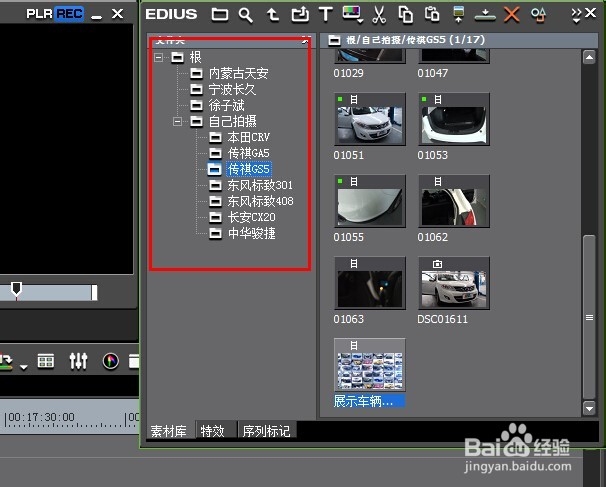Paste clip with clipboard icon
This screenshot has height=487, width=606.
tap(432, 14)
